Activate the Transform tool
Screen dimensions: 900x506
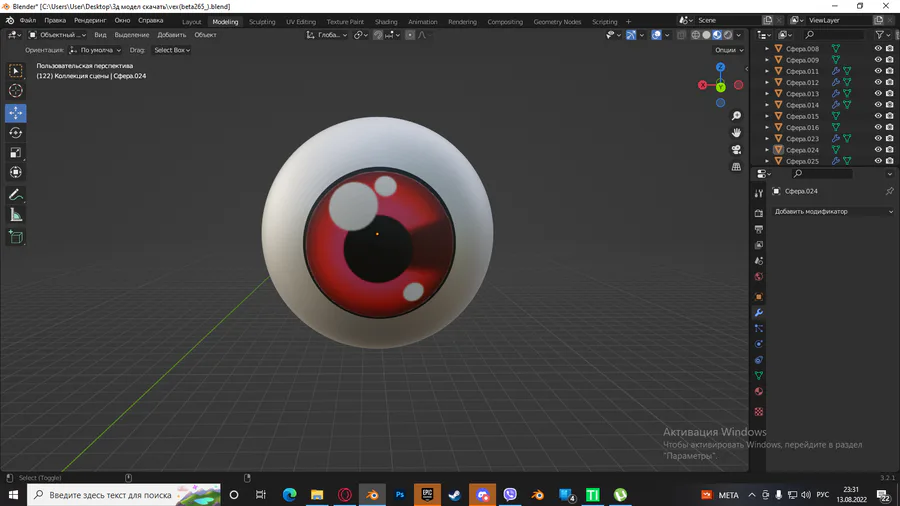[x=15, y=172]
